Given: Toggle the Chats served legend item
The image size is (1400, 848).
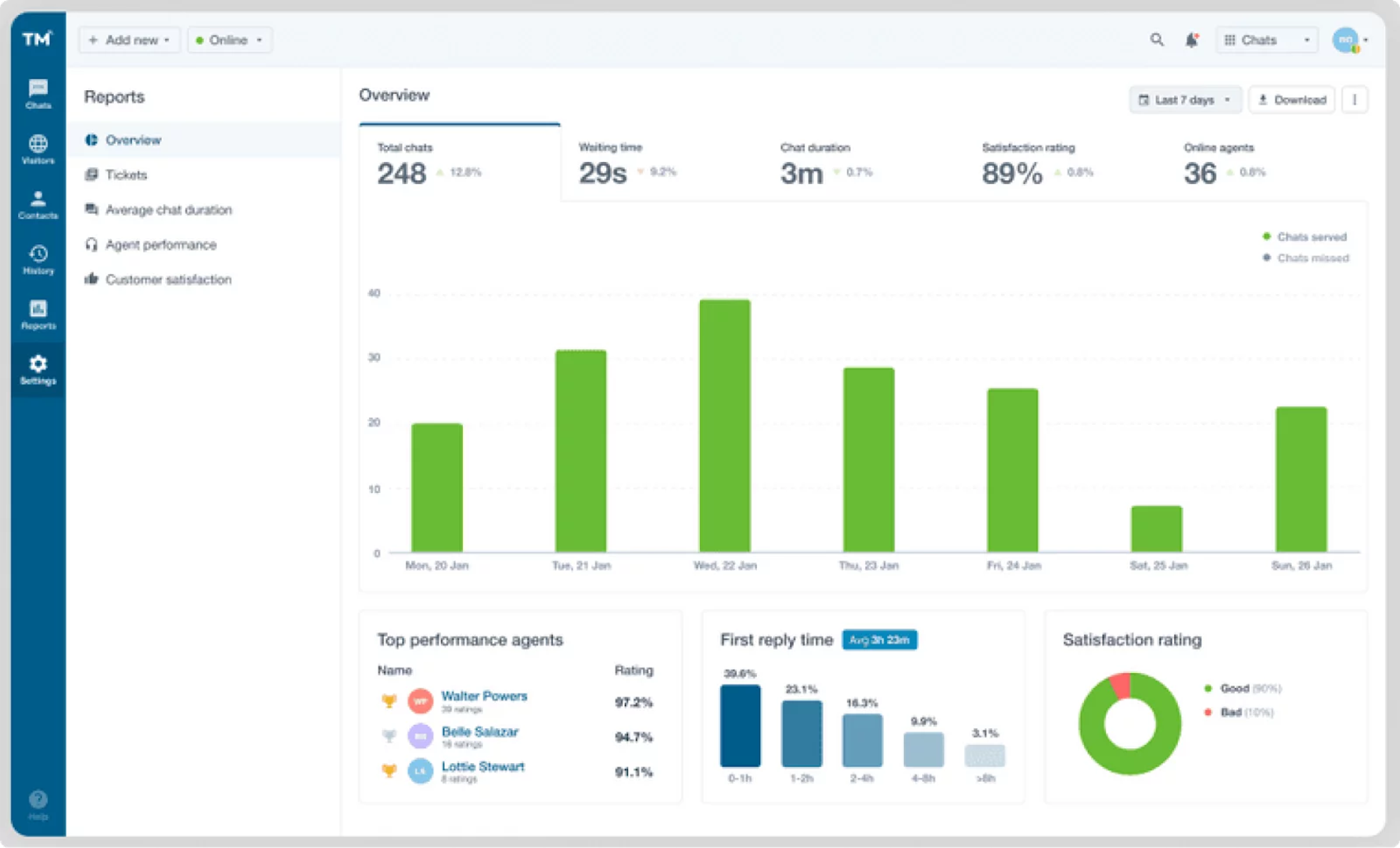Looking at the screenshot, I should click(1304, 237).
